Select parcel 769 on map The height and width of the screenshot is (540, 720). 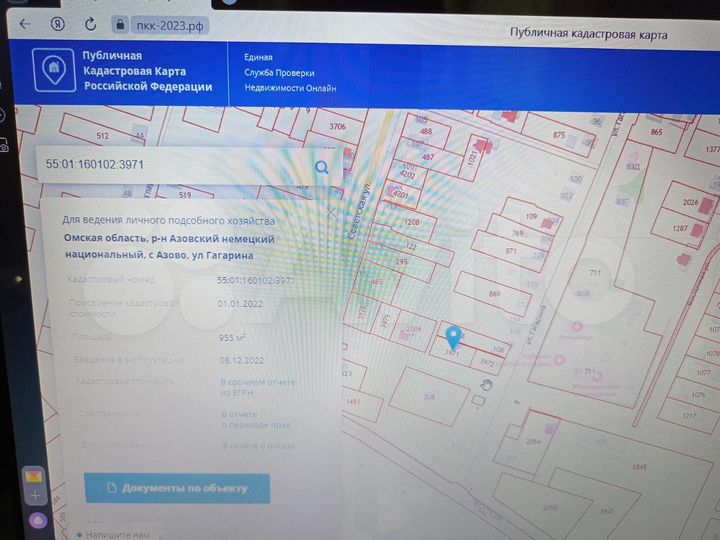click(518, 233)
